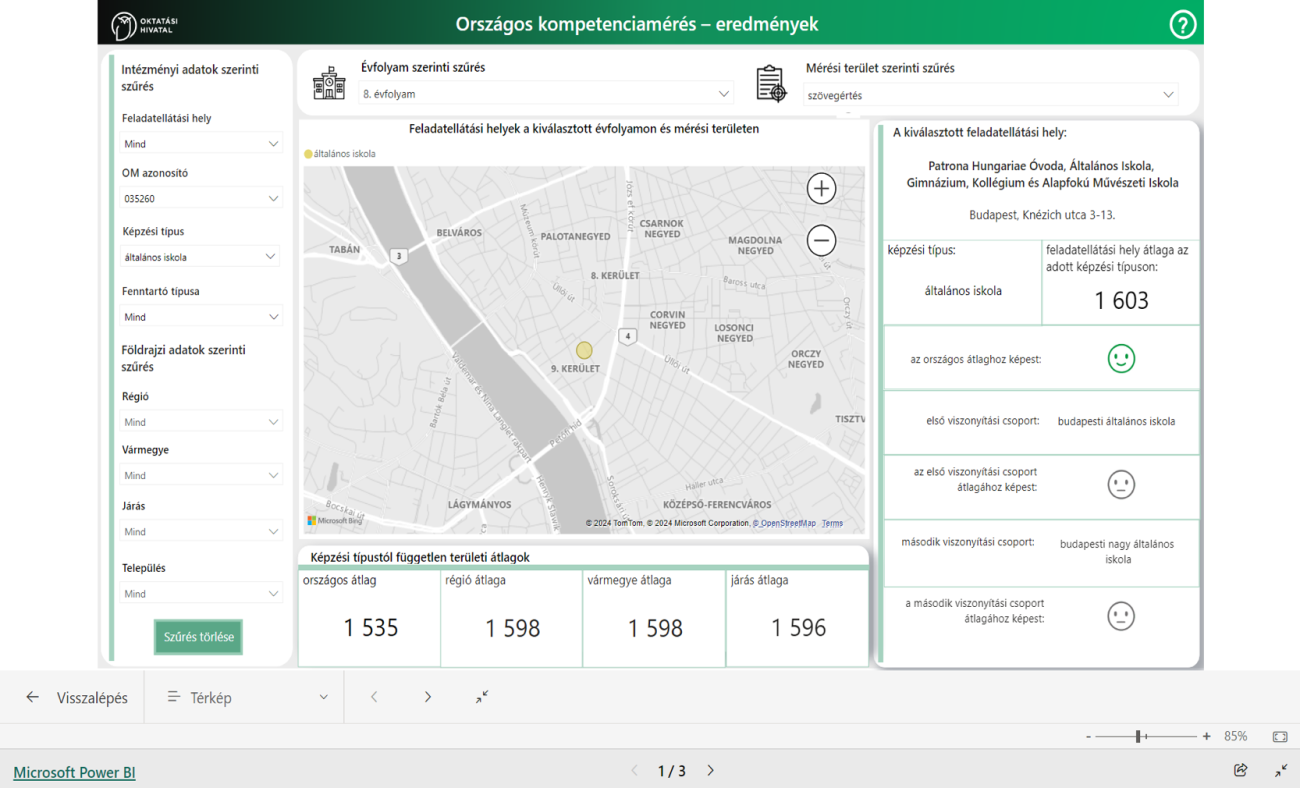This screenshot has width=1300, height=788.
Task: Click the 1 / 3 page indicator
Action: coord(672,771)
